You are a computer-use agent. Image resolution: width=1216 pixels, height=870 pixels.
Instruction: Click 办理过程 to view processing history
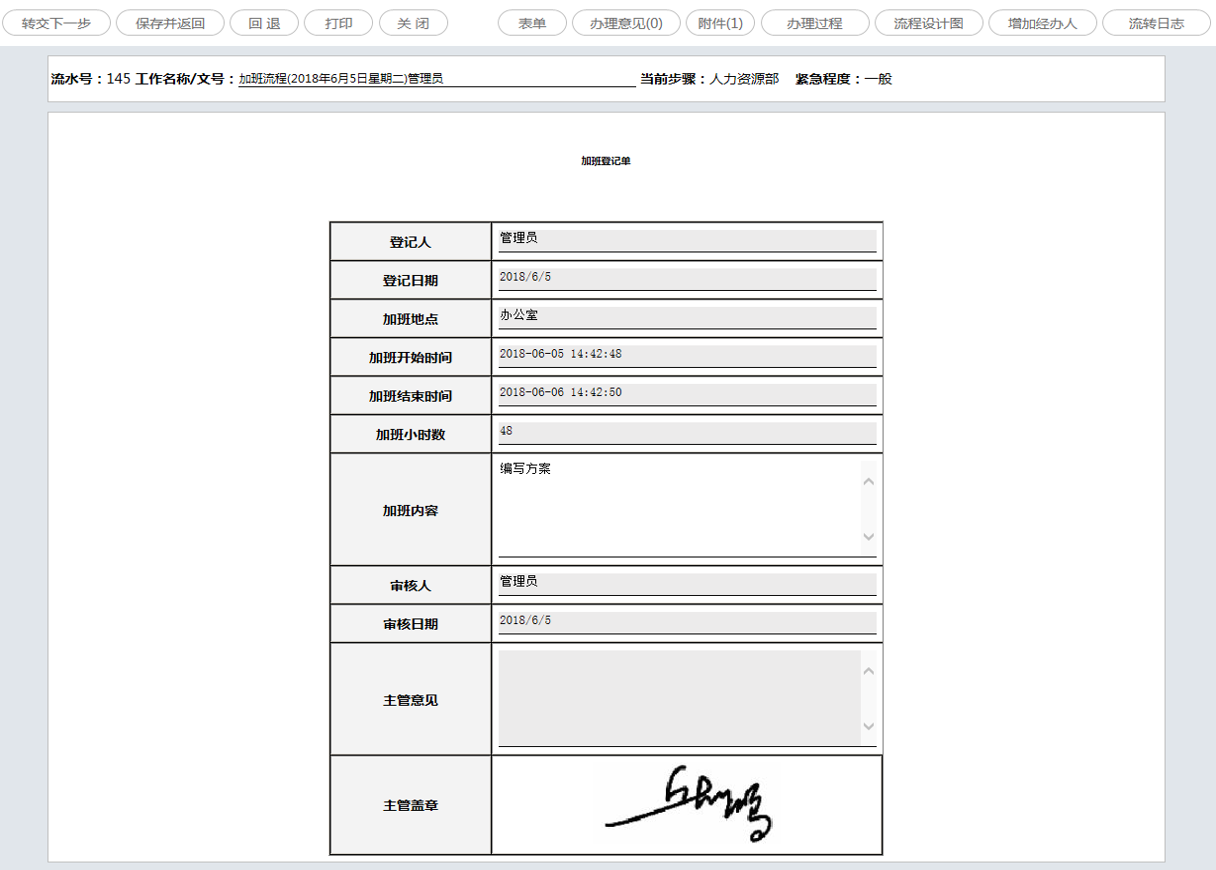pyautogui.click(x=814, y=23)
